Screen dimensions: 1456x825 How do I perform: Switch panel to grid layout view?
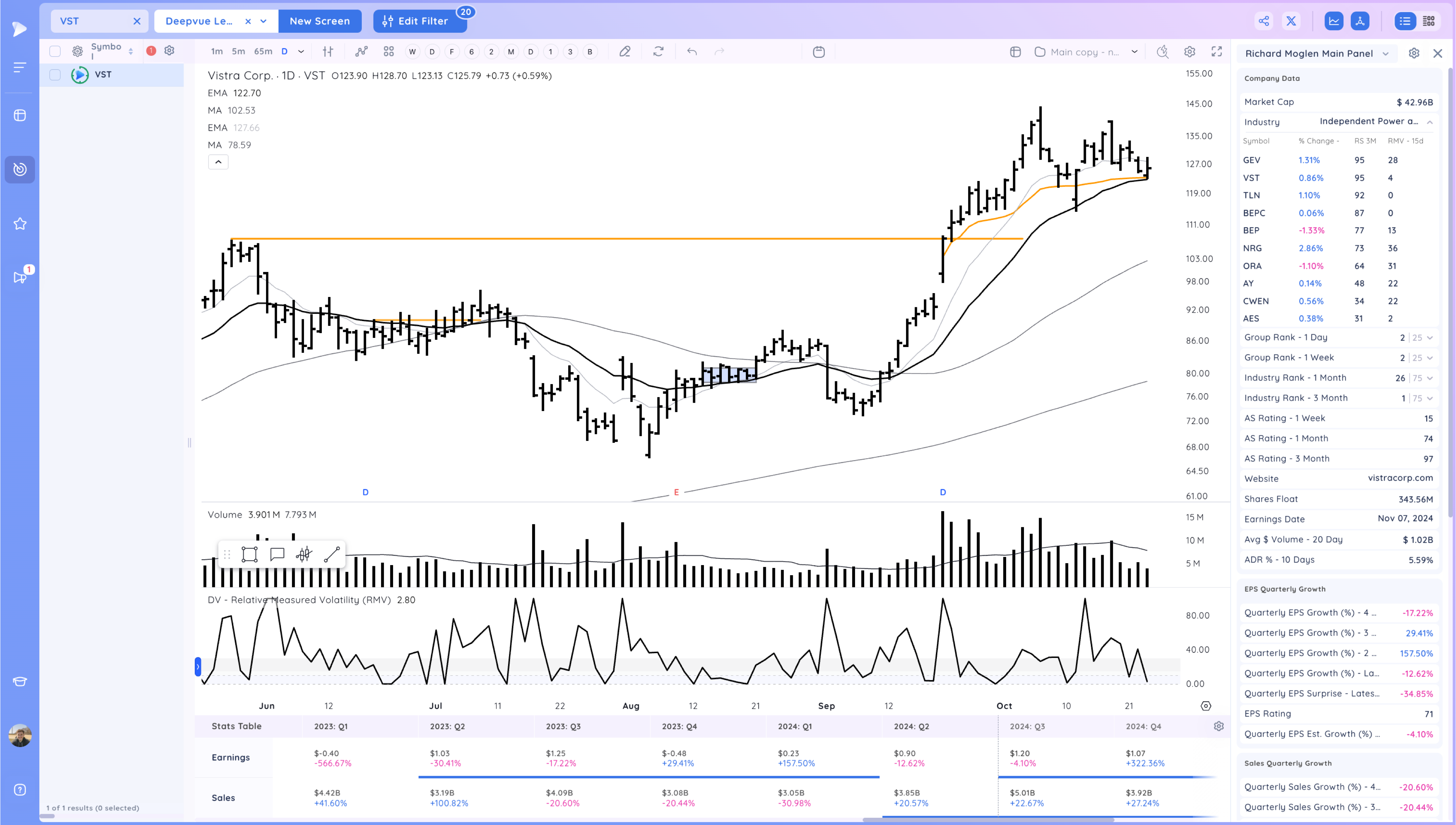pyautogui.click(x=1429, y=21)
